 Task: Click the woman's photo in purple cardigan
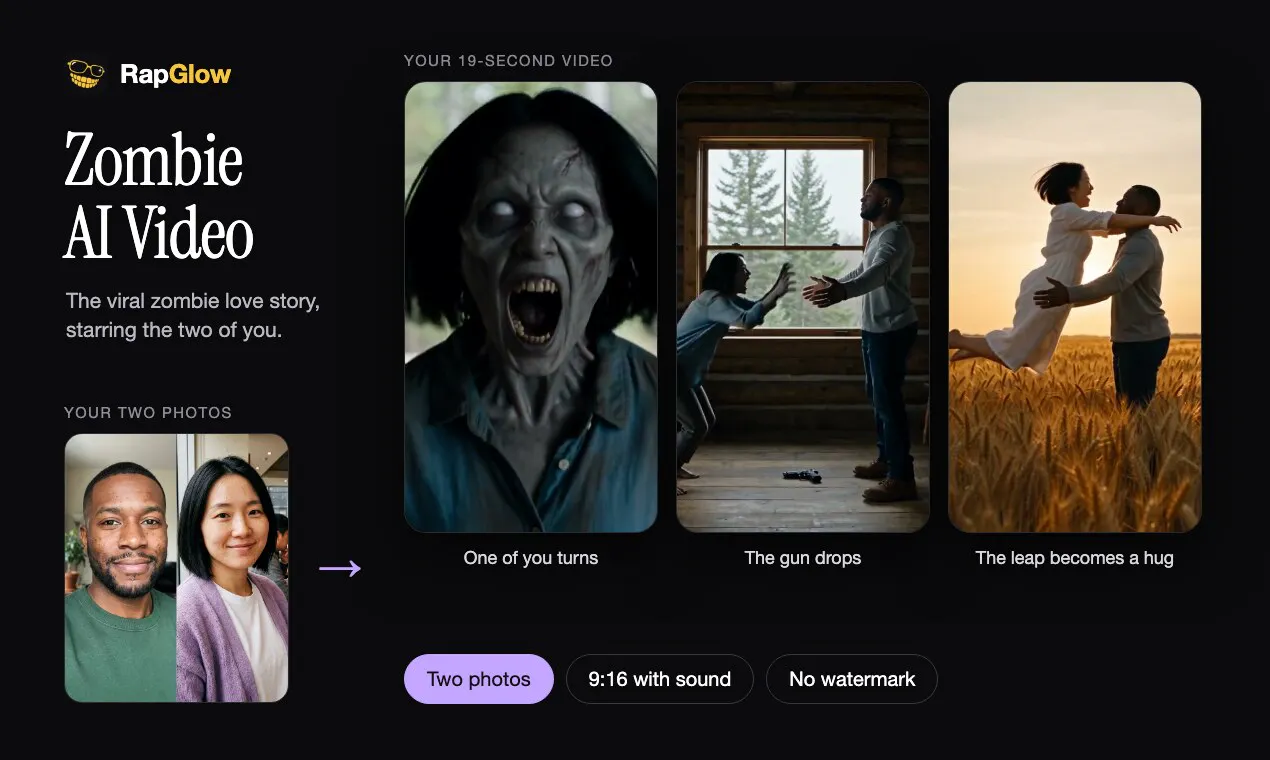233,568
